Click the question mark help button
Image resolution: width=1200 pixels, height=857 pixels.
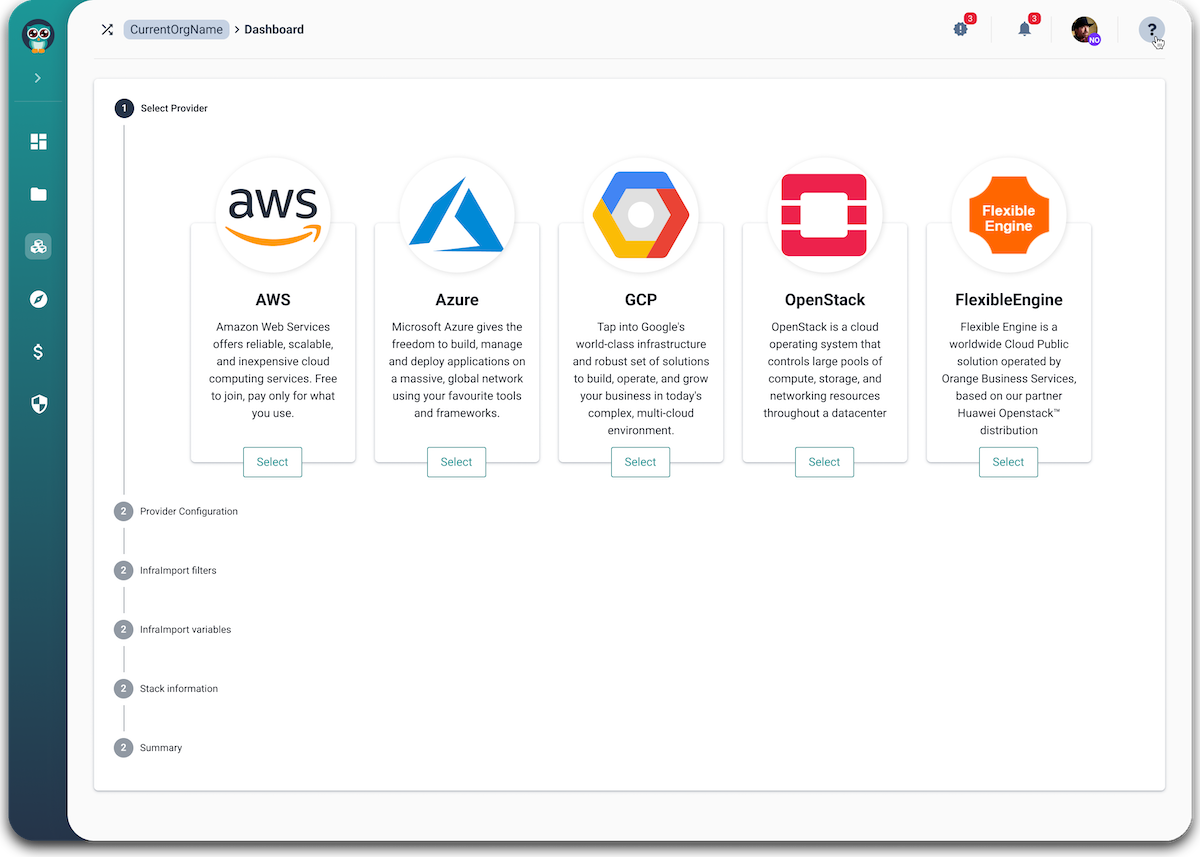[1152, 30]
